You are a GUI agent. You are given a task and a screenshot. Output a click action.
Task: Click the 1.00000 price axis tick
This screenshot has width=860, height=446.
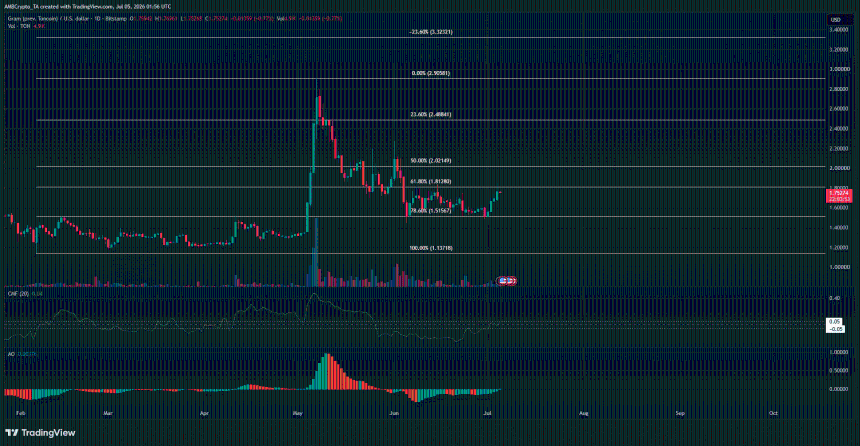(839, 267)
